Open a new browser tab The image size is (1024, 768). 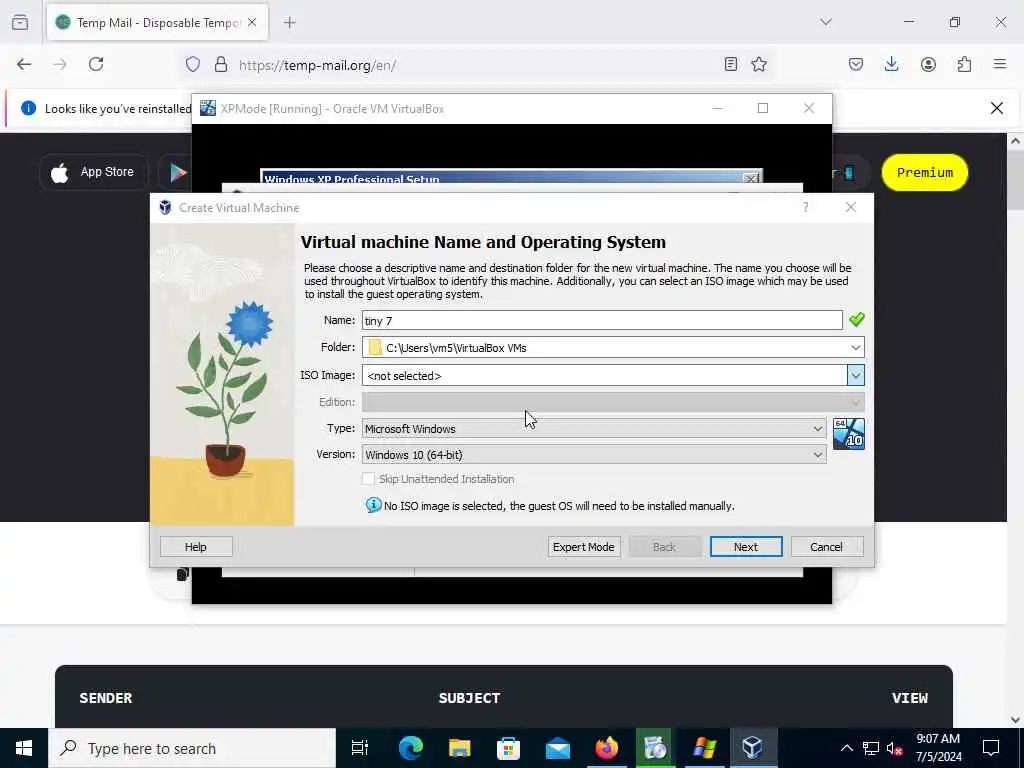(x=290, y=22)
